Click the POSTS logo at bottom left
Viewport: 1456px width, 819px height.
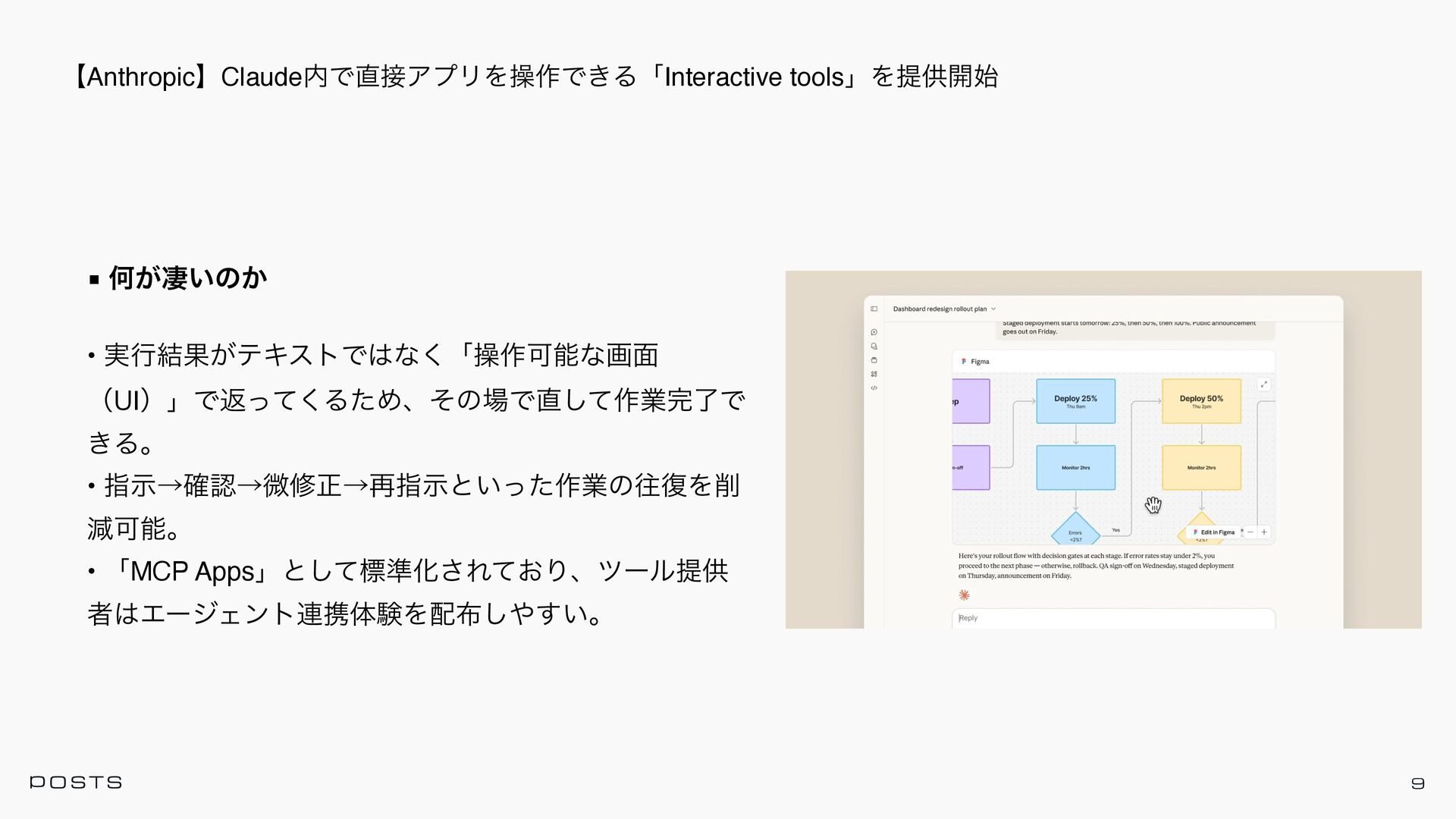[76, 782]
